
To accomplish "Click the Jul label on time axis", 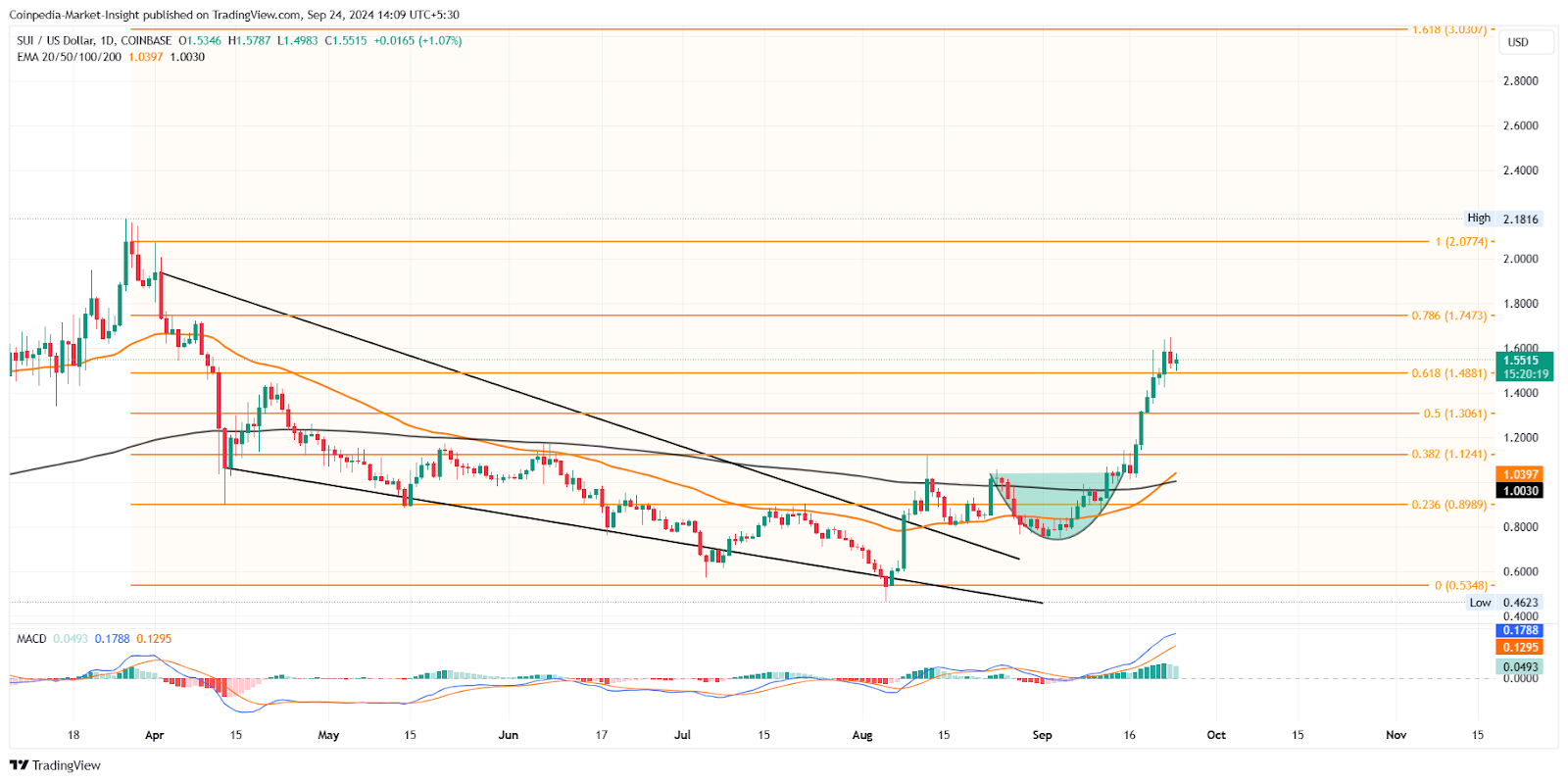I will click(x=682, y=735).
